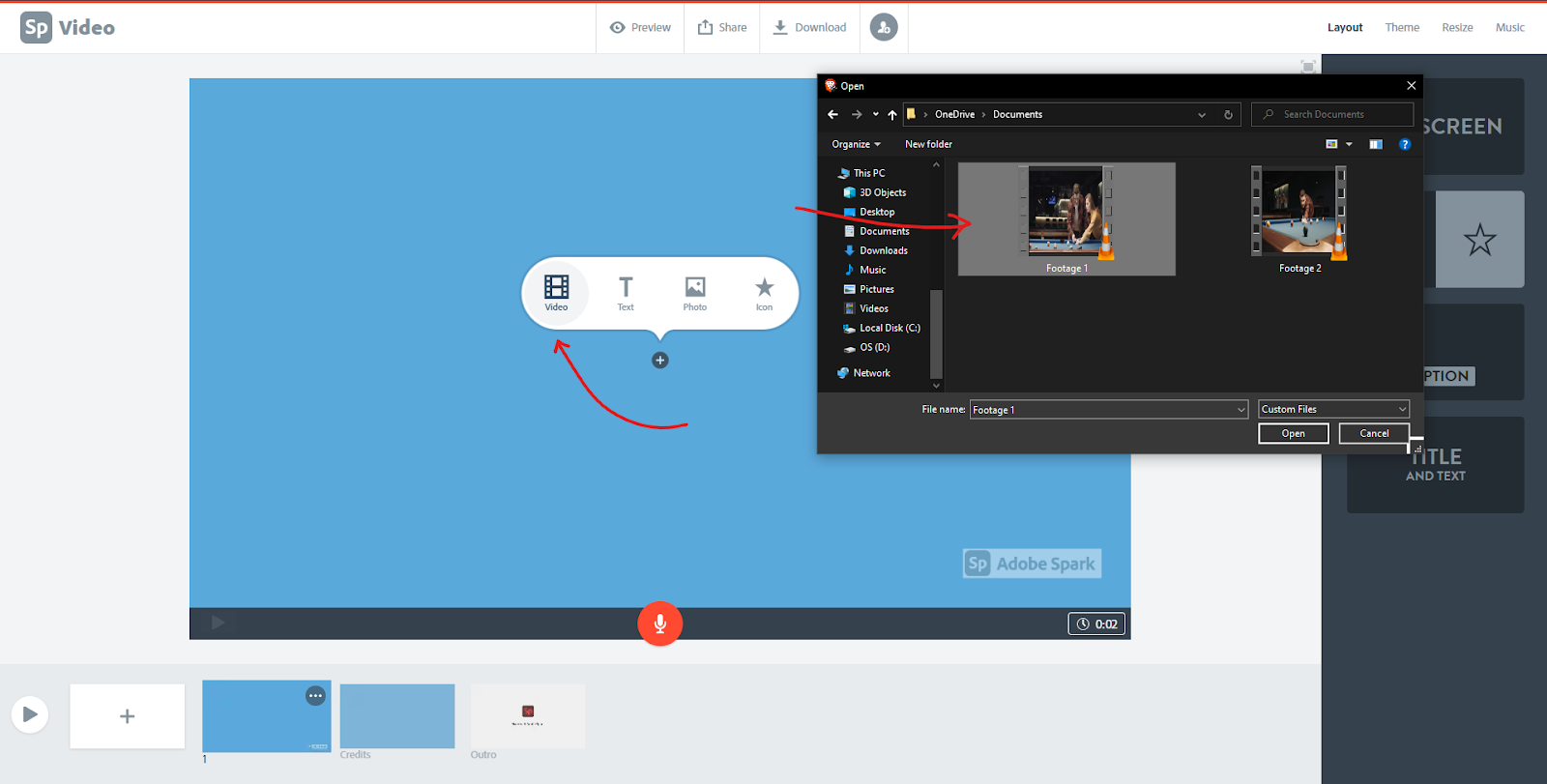The height and width of the screenshot is (784, 1547).
Task: Expand the File name dropdown arrow
Action: point(1241,410)
